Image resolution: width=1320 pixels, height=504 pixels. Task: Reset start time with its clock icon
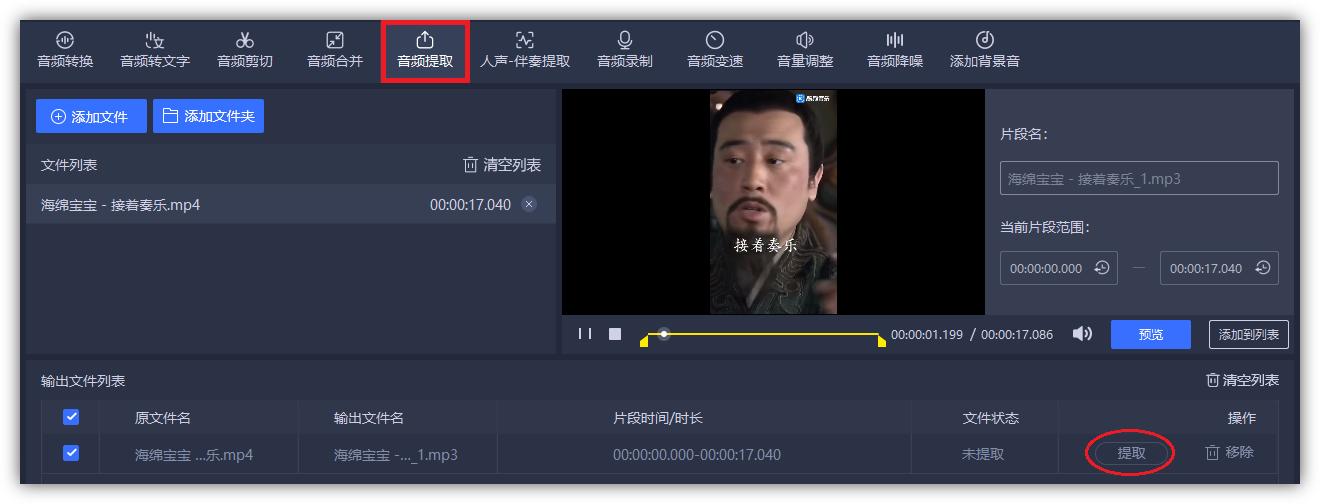(1101, 268)
